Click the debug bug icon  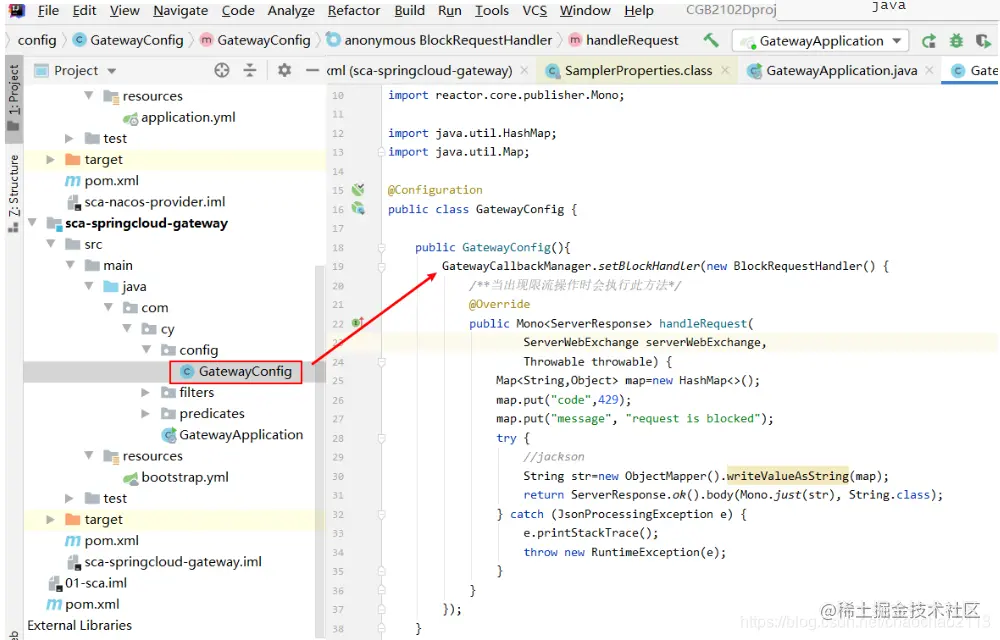956,41
